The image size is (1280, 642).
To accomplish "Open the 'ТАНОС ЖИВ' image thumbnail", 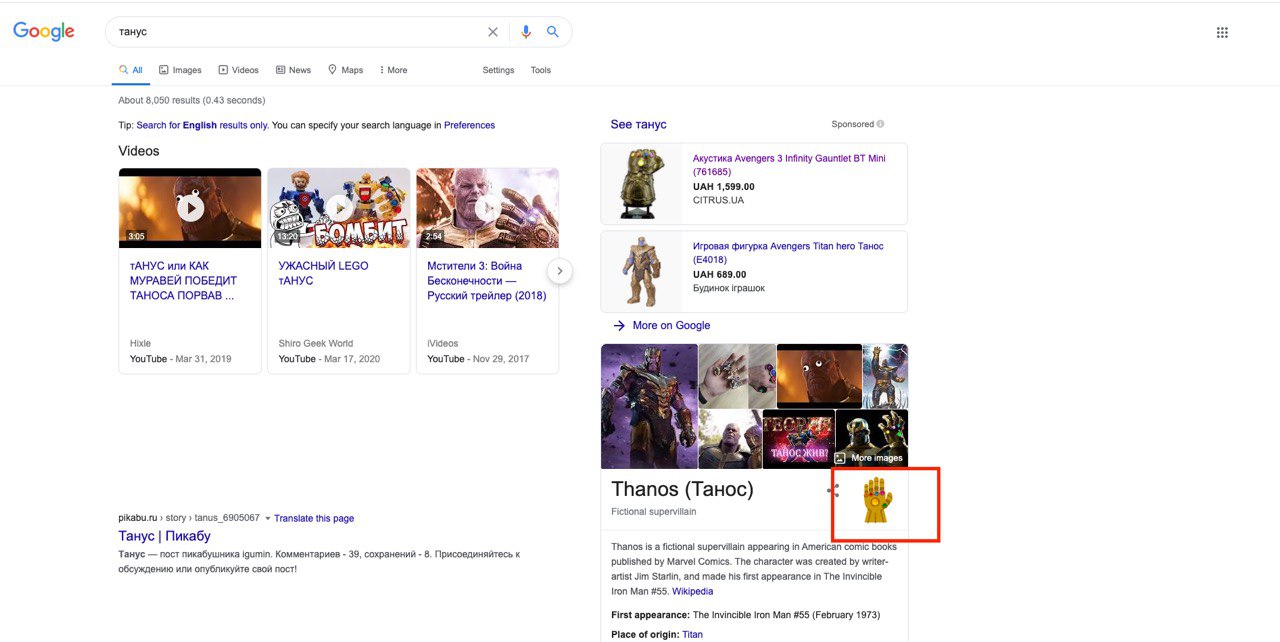I will pyautogui.click(x=798, y=439).
